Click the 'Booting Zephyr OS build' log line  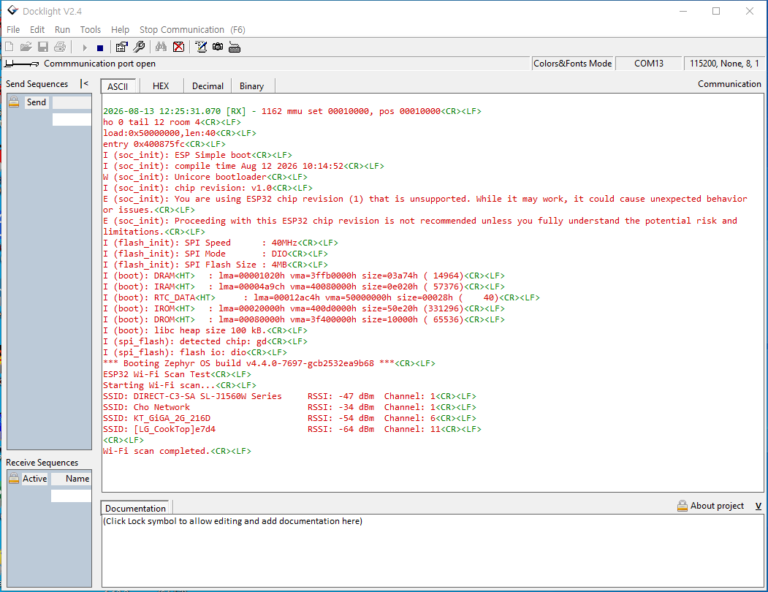(x=269, y=363)
